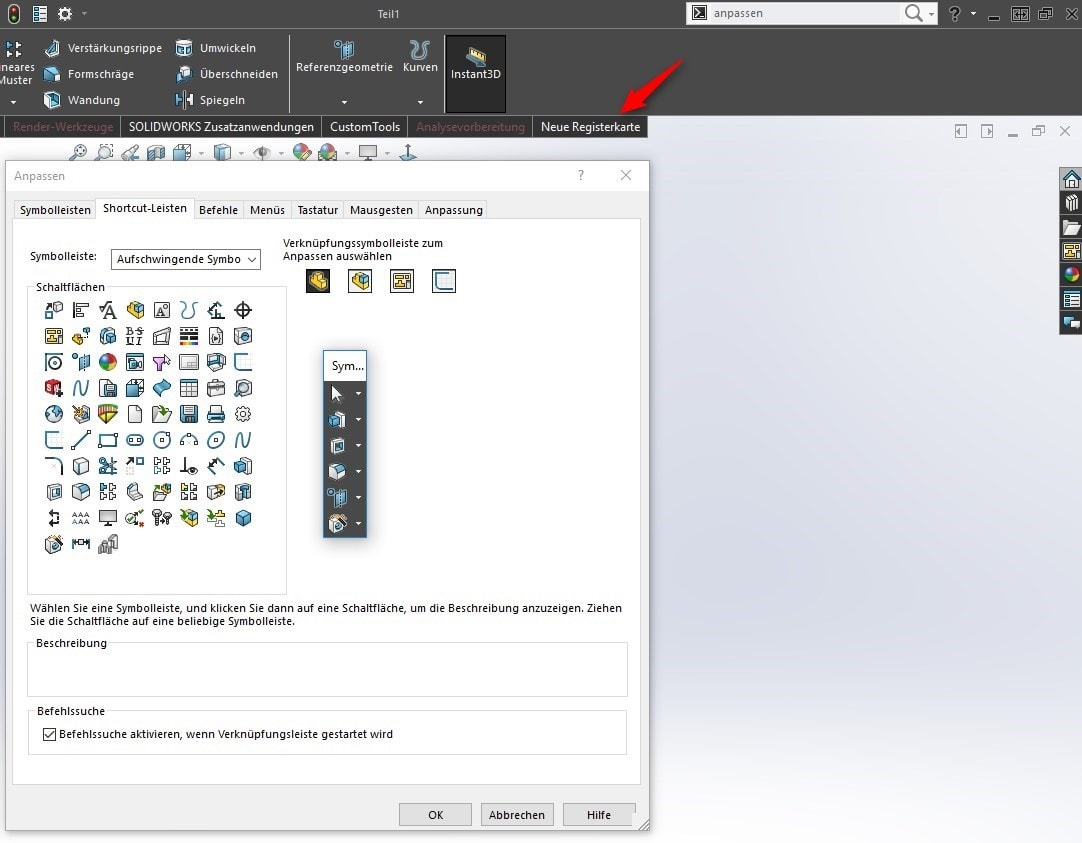
Task: Click the anpassen search field
Action: pos(805,13)
